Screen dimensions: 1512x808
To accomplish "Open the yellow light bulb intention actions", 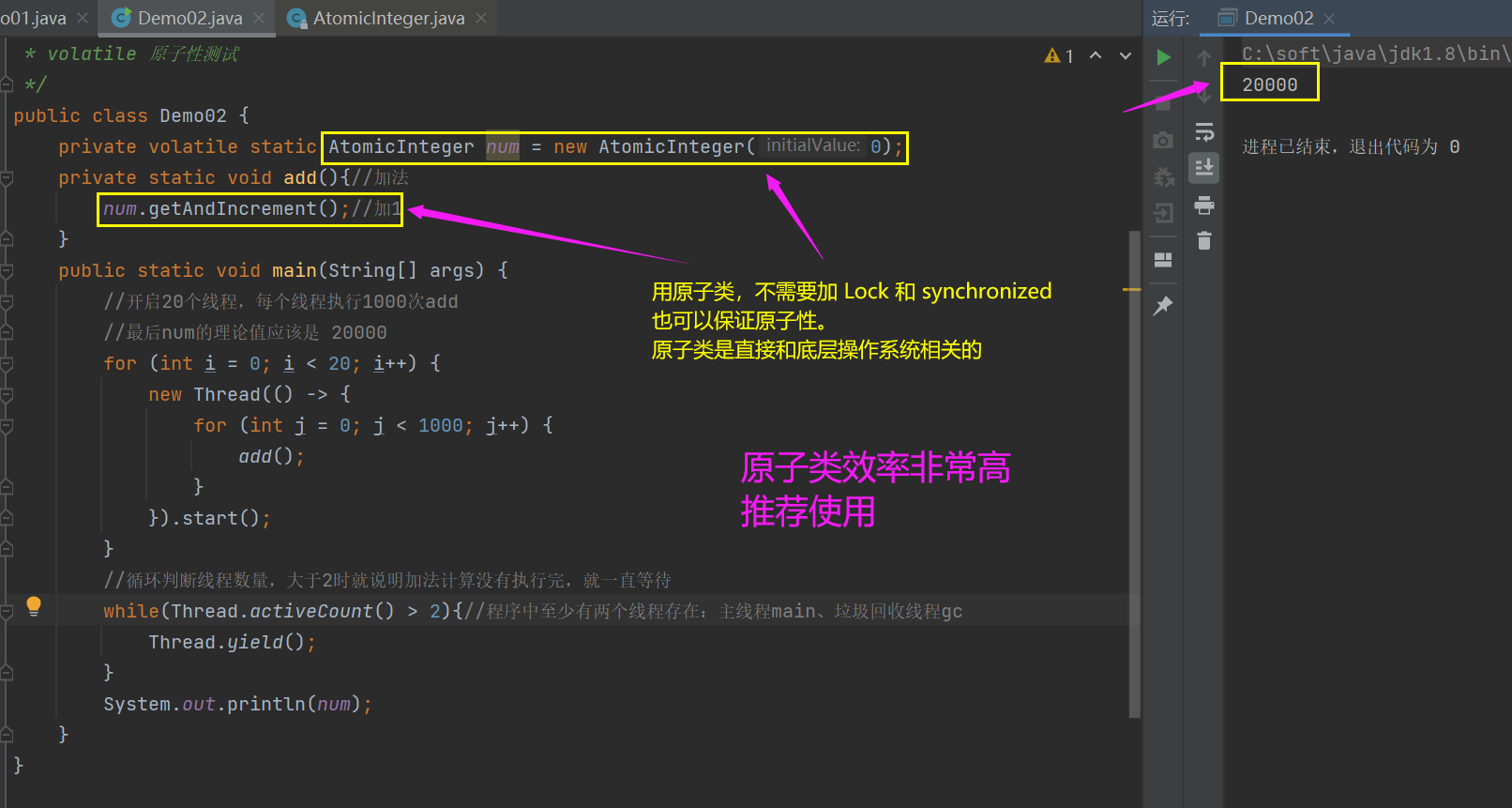I will coord(34,605).
